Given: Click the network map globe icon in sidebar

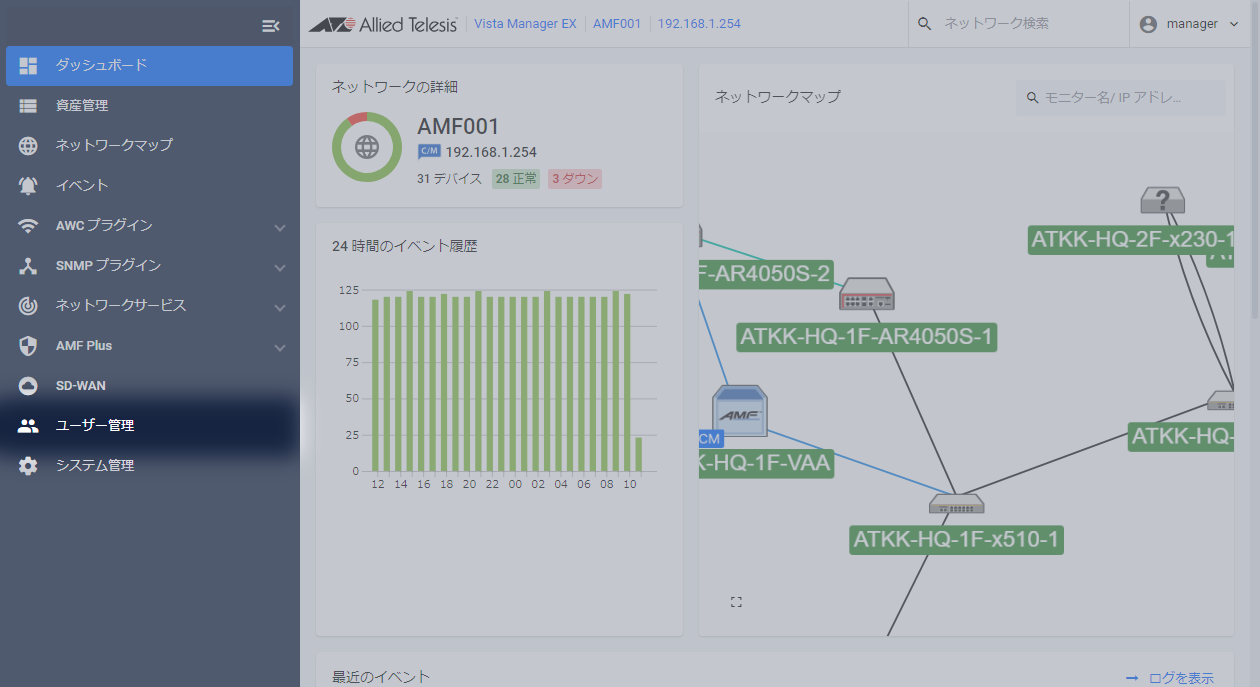Looking at the screenshot, I should [28, 145].
